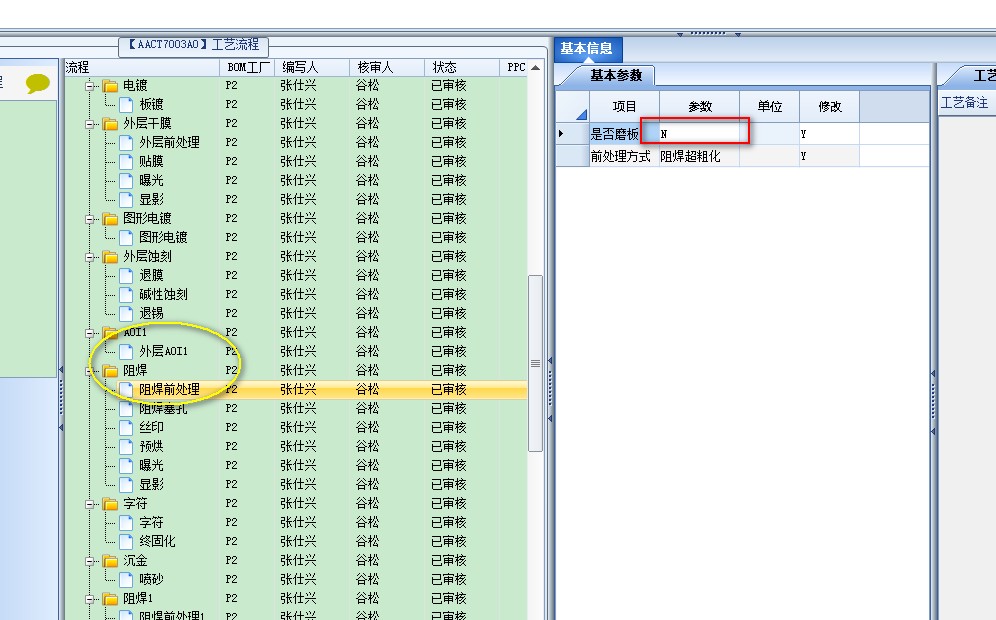This screenshot has height=620, width=996.
Task: Click the 流程 column header
Action: [x=142, y=67]
